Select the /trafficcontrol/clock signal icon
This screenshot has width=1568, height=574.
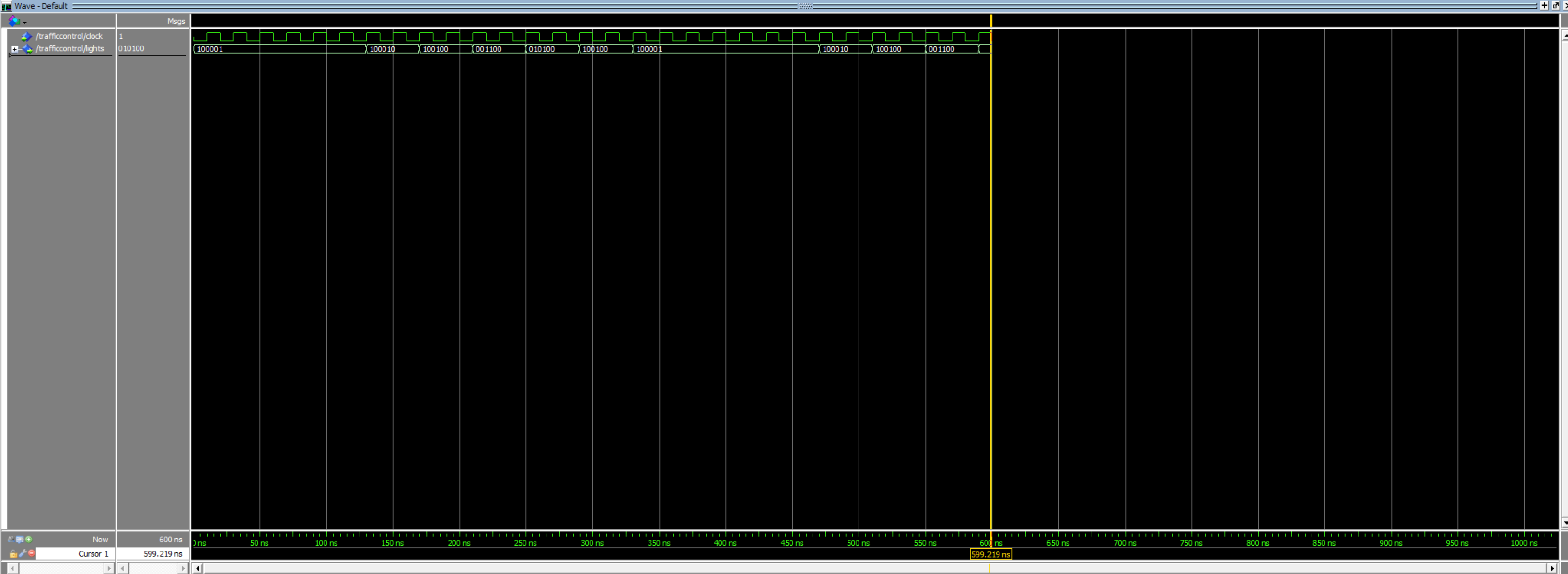tap(26, 36)
